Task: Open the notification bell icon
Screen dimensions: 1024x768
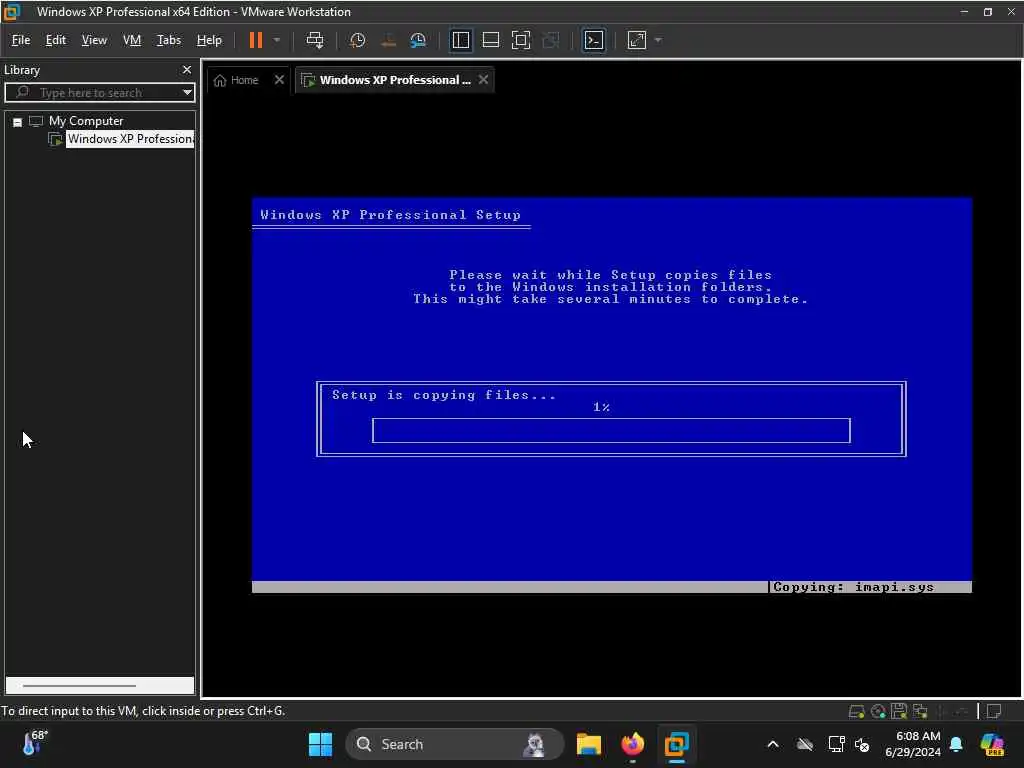Action: (956, 744)
